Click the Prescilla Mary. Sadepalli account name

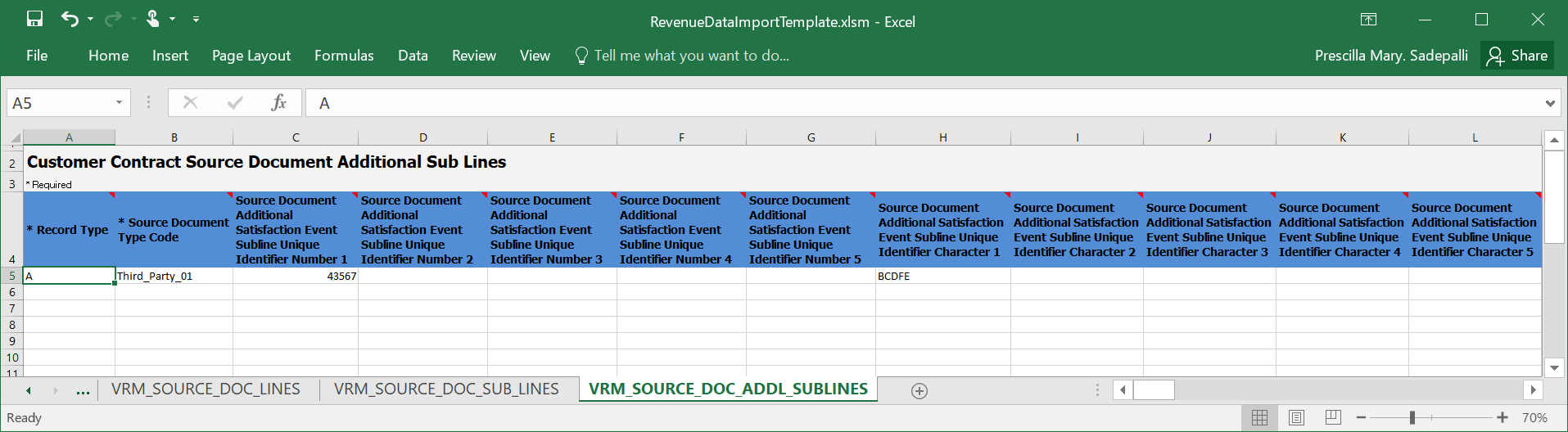coord(1391,56)
